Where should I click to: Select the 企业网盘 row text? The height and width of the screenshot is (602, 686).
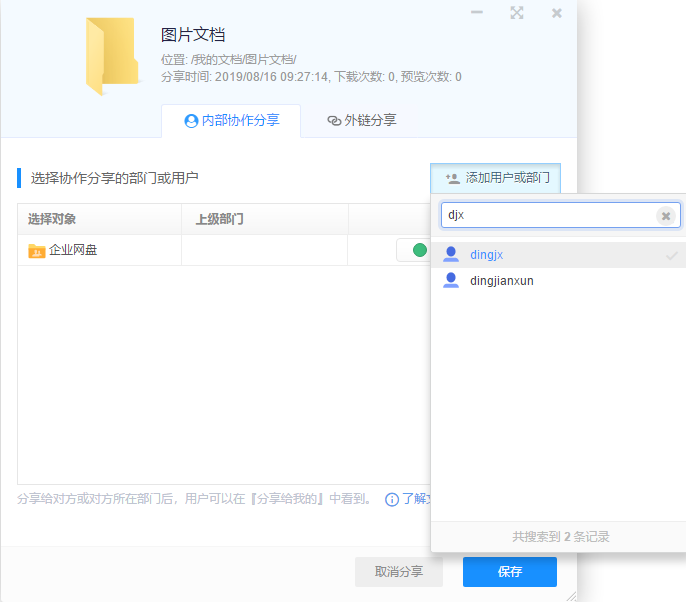pyautogui.click(x=73, y=250)
